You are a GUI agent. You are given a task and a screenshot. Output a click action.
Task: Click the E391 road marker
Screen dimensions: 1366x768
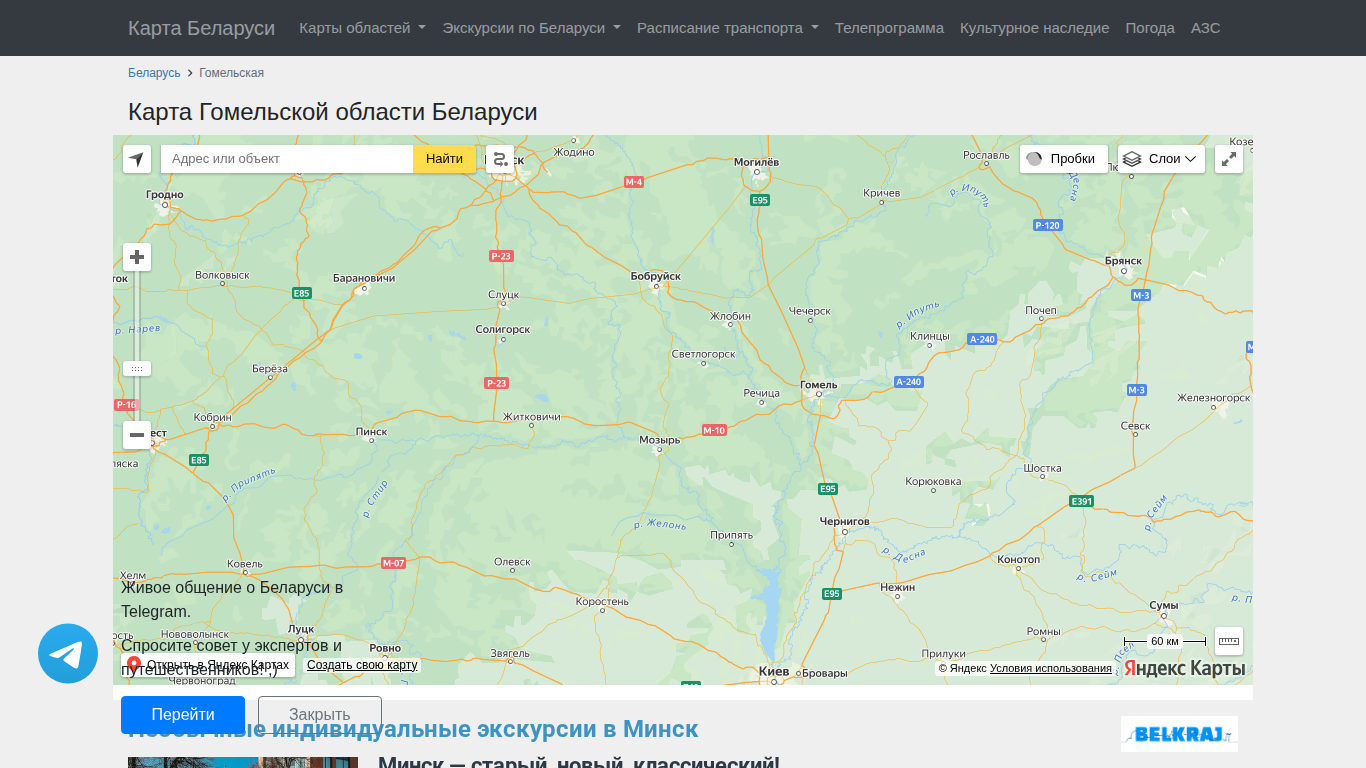pos(1081,501)
